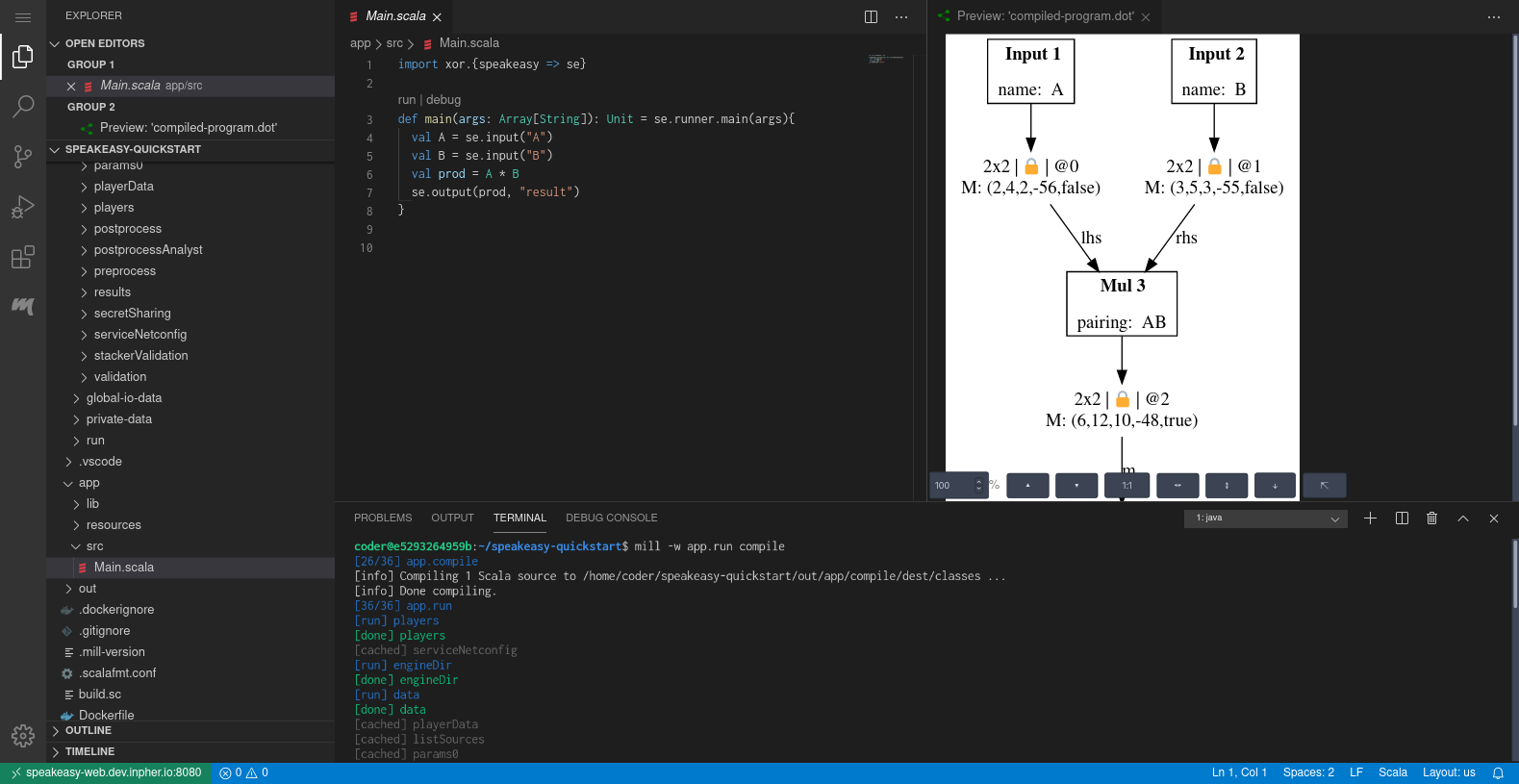Reset graph preview zoom to 1:1

click(1127, 485)
